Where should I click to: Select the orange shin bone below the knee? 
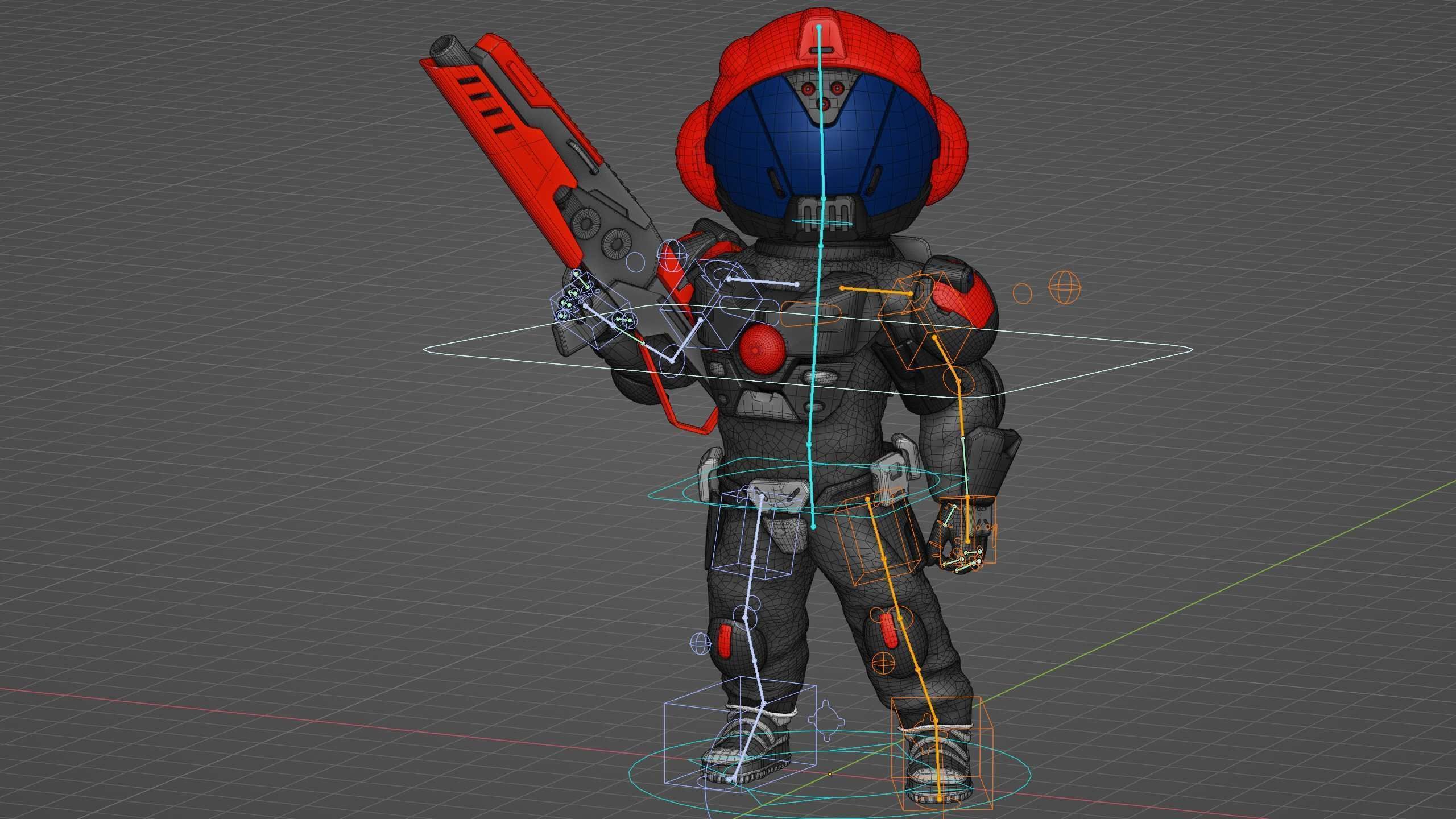[x=918, y=669]
